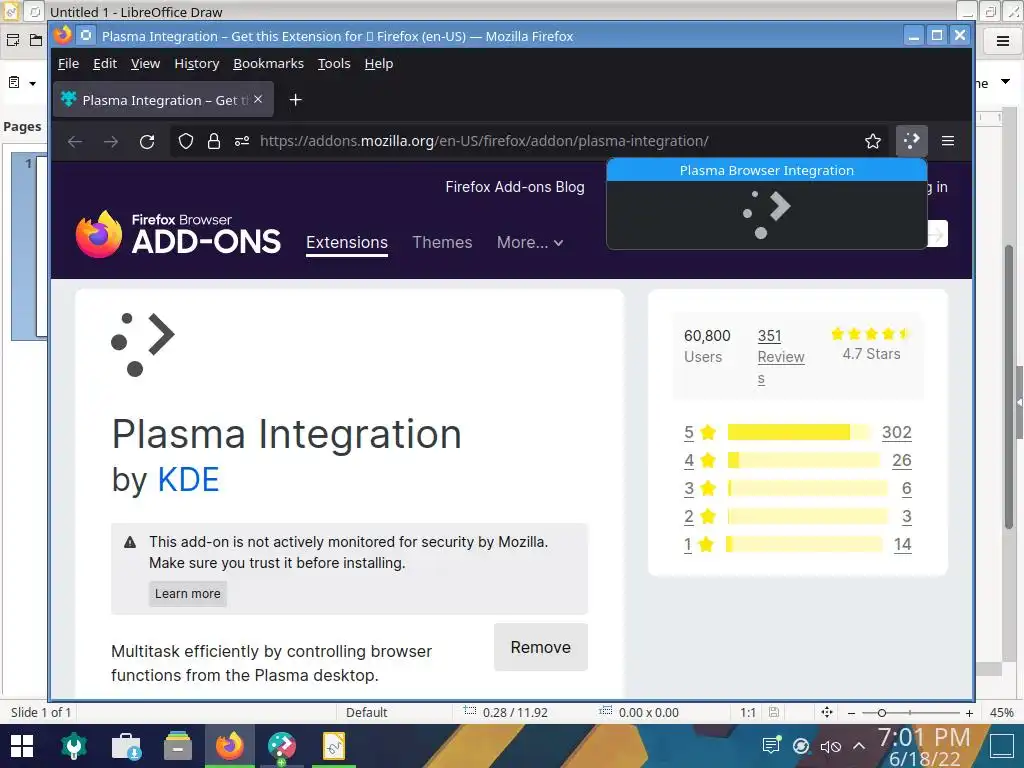
Task: Open the software store briefcase taskbar icon
Action: (x=126, y=746)
